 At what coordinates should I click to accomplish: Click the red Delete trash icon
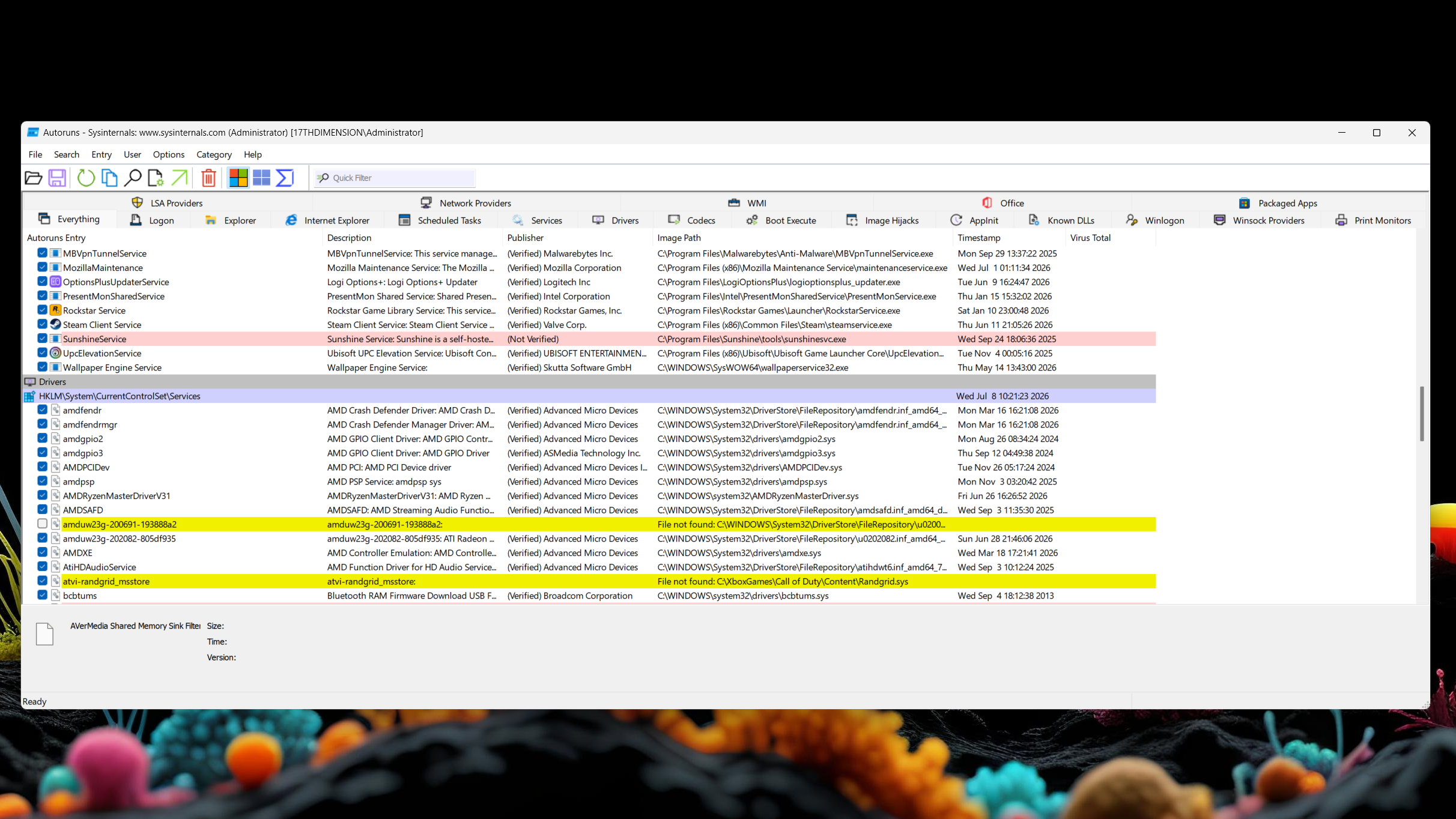coord(208,178)
